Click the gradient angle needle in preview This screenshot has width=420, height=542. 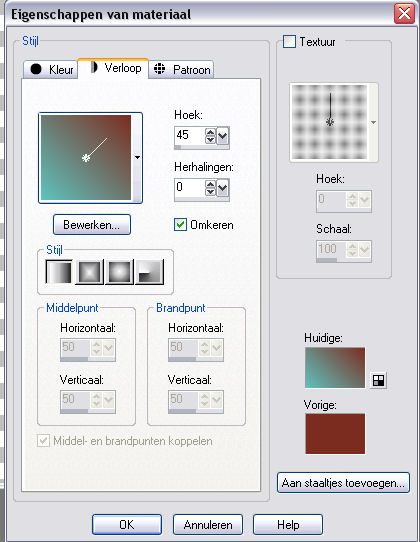pos(96,148)
